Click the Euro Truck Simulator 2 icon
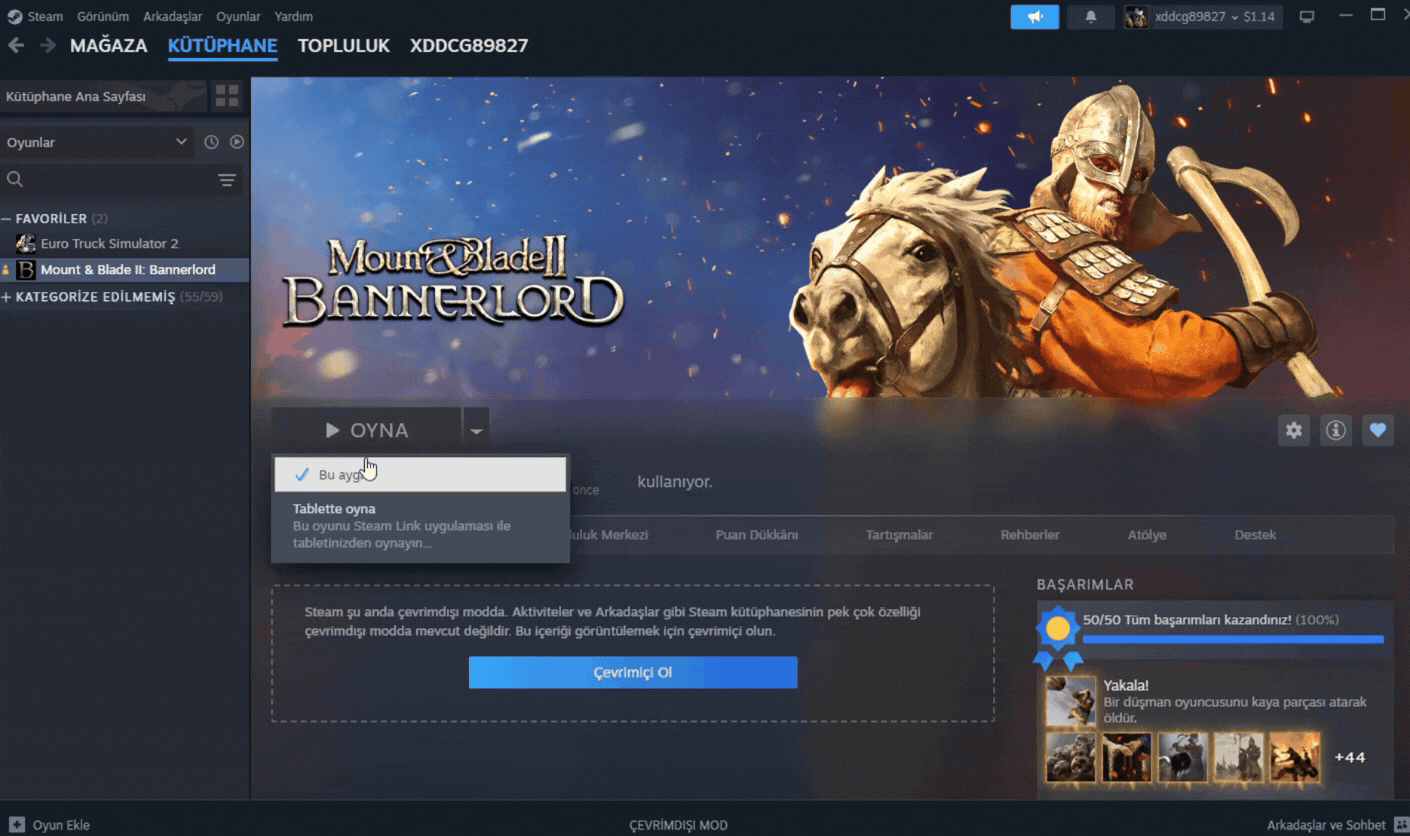This screenshot has height=836, width=1410. tap(26, 243)
